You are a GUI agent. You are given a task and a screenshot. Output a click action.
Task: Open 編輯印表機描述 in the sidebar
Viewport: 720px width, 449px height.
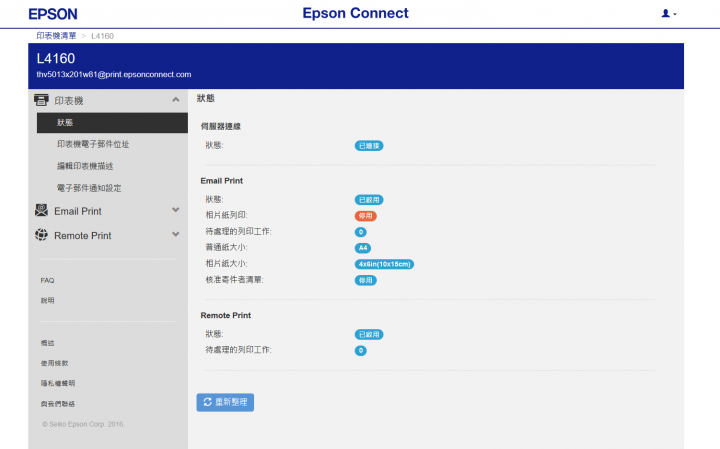click(x=85, y=166)
